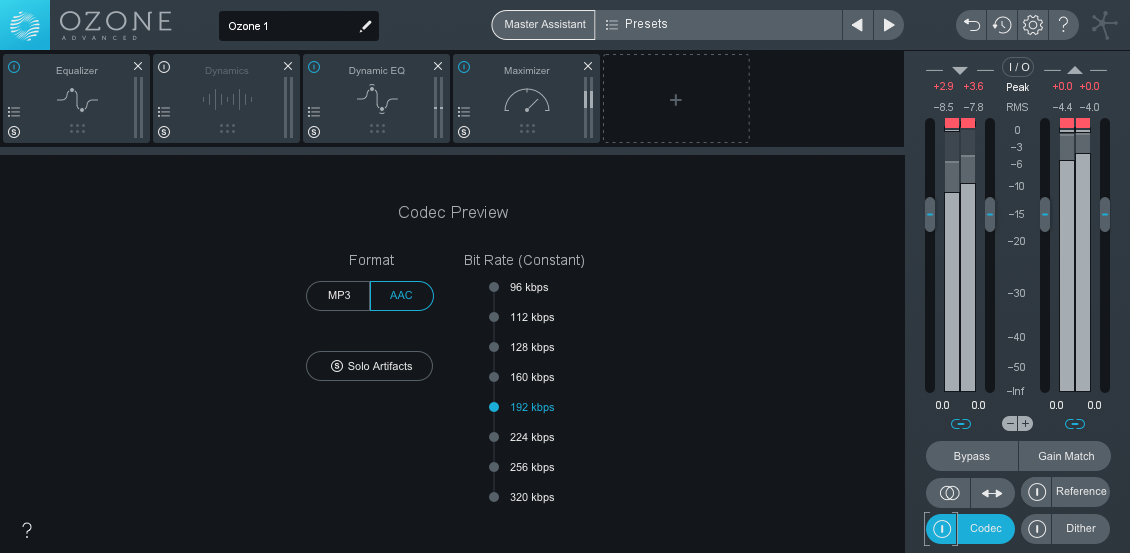Remove the Dynamic EQ module
Image resolution: width=1130 pixels, height=553 pixels.
tap(437, 66)
